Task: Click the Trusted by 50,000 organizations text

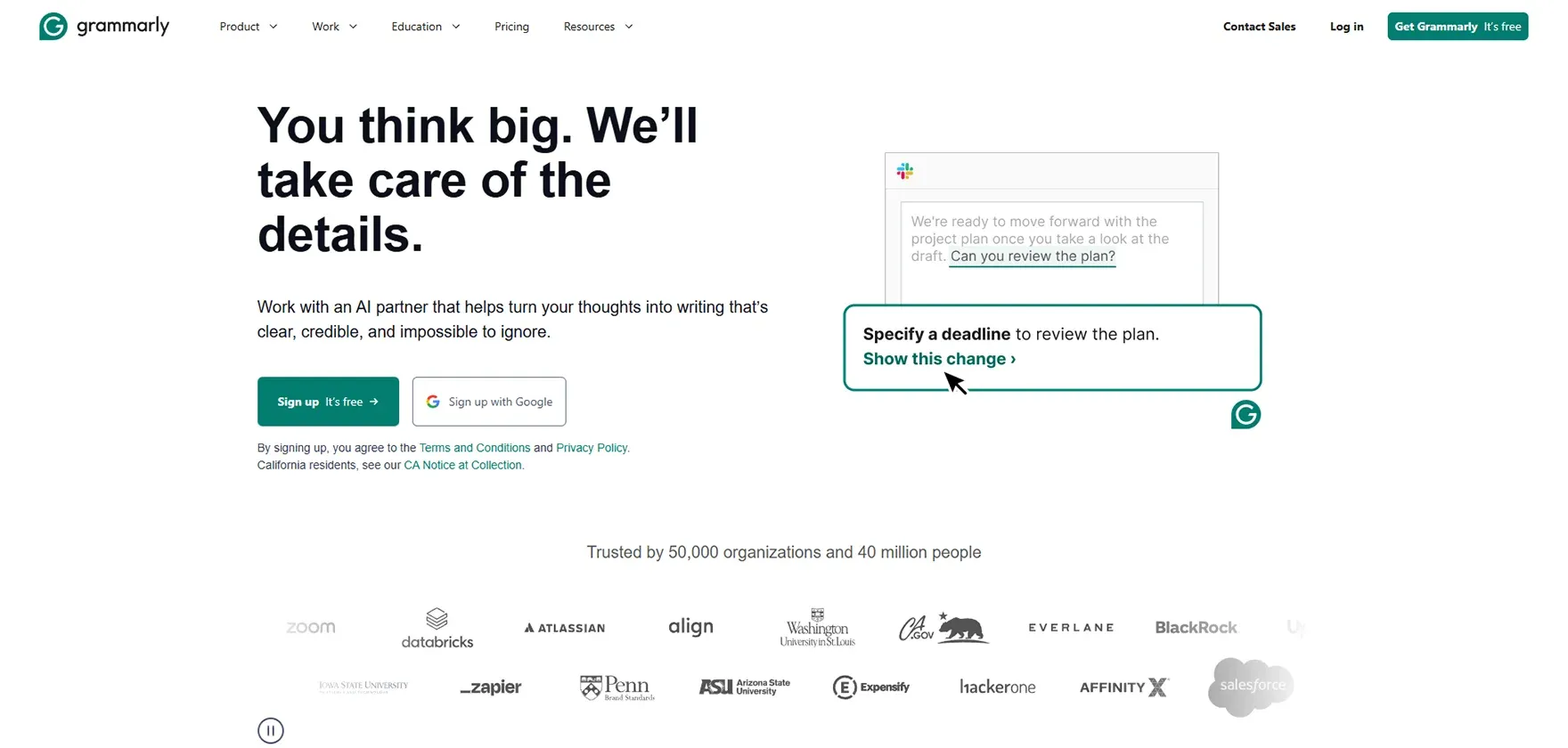Action: [784, 552]
